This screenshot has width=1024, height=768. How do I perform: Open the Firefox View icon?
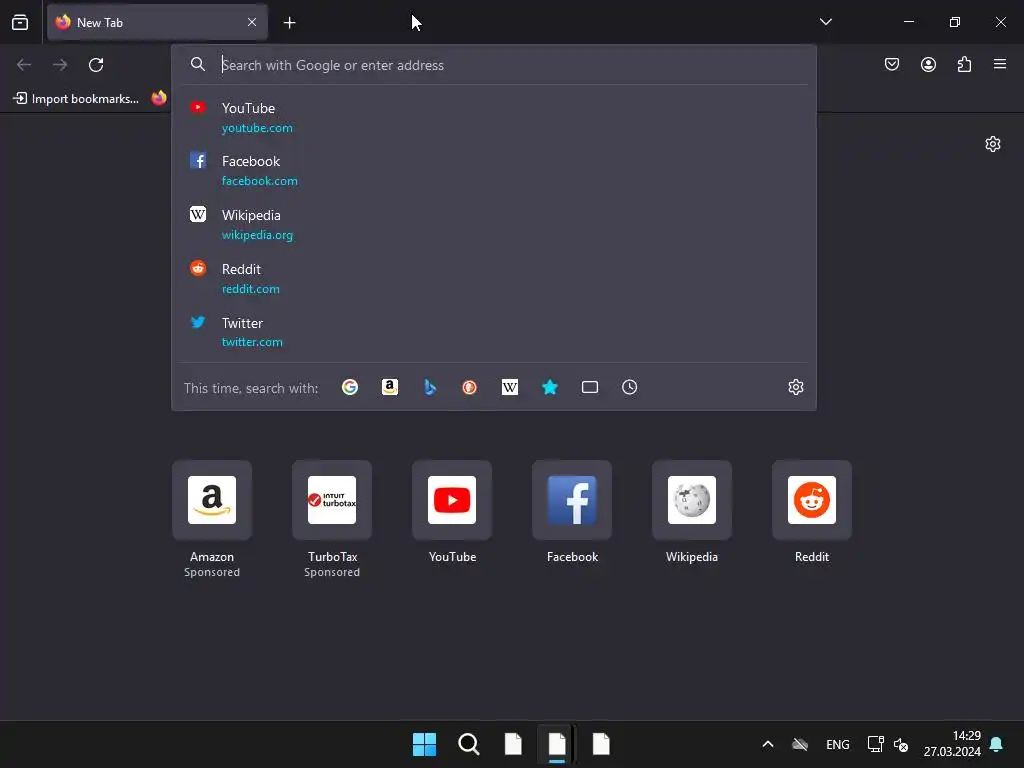tap(20, 22)
